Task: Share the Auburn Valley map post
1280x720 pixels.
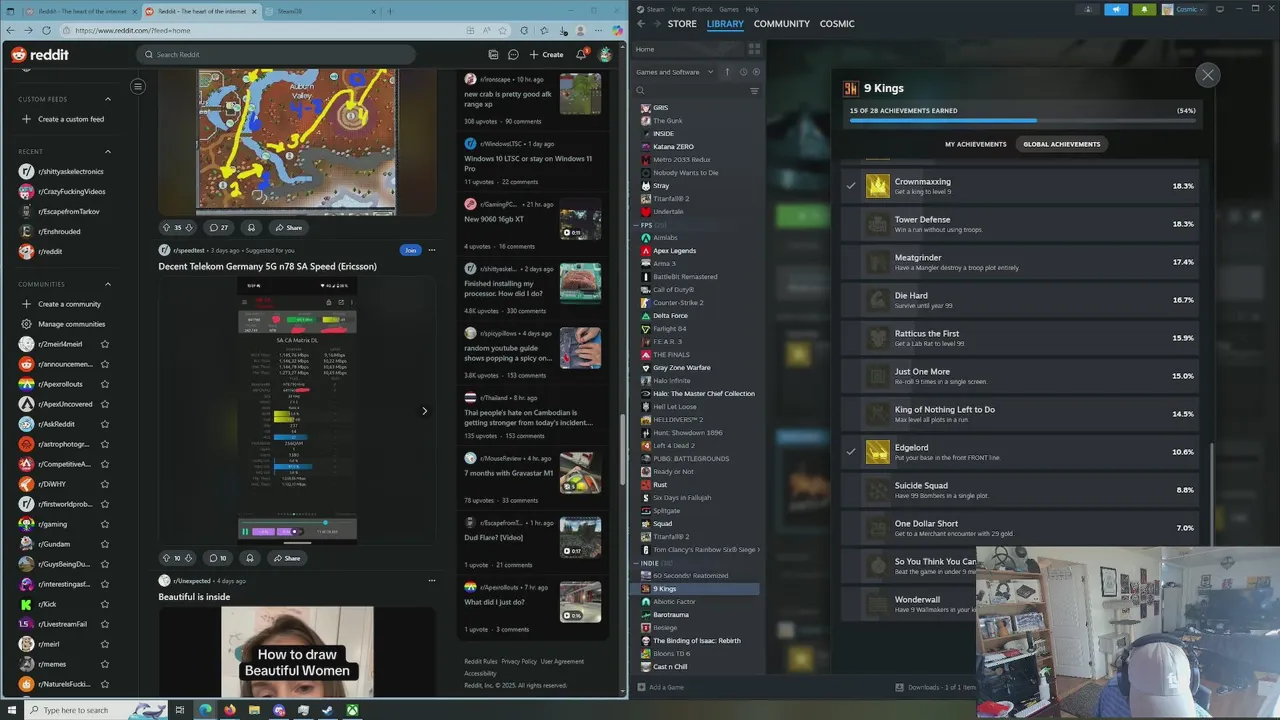Action: (x=288, y=227)
